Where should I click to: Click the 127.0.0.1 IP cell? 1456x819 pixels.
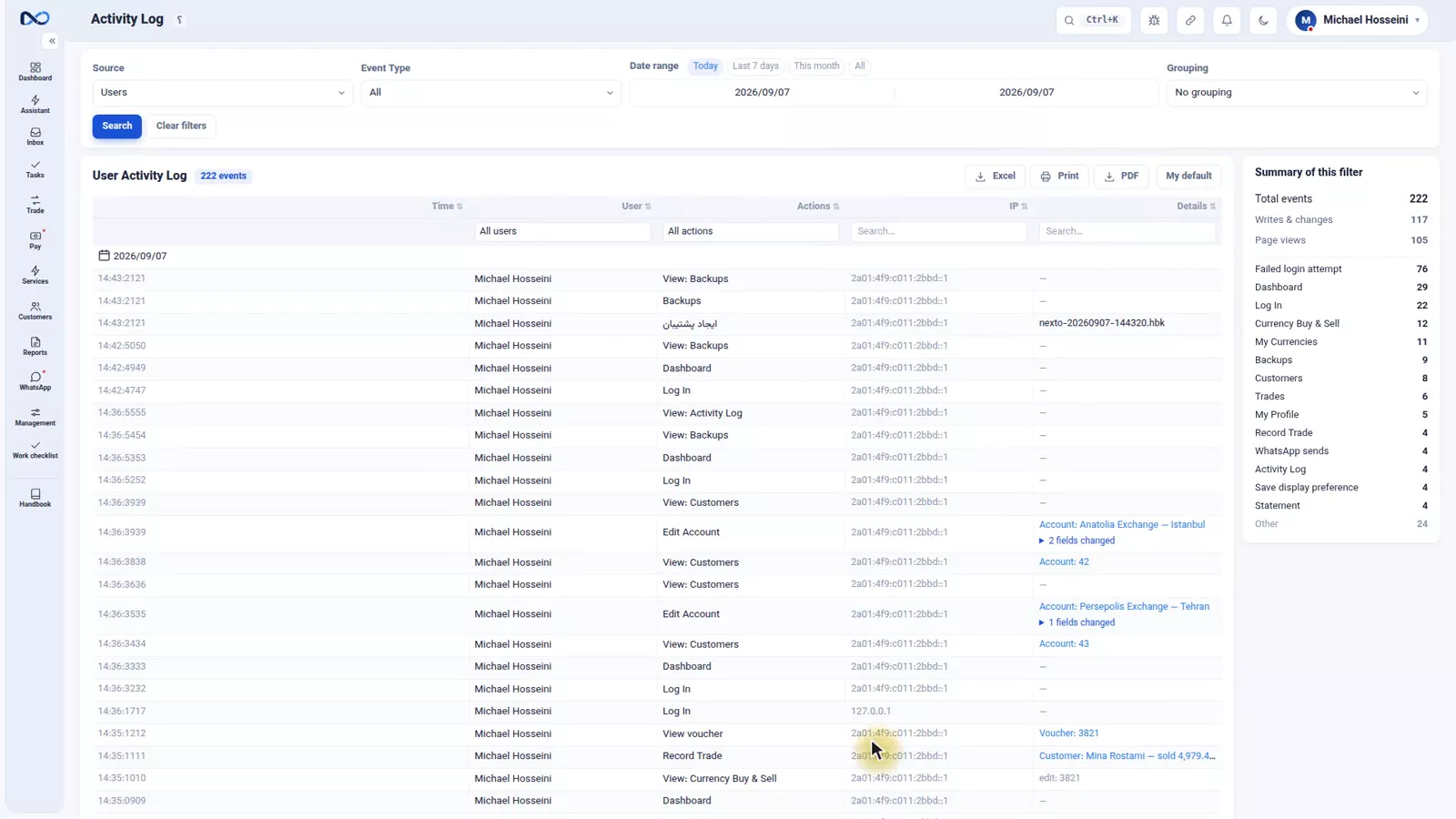(x=871, y=712)
